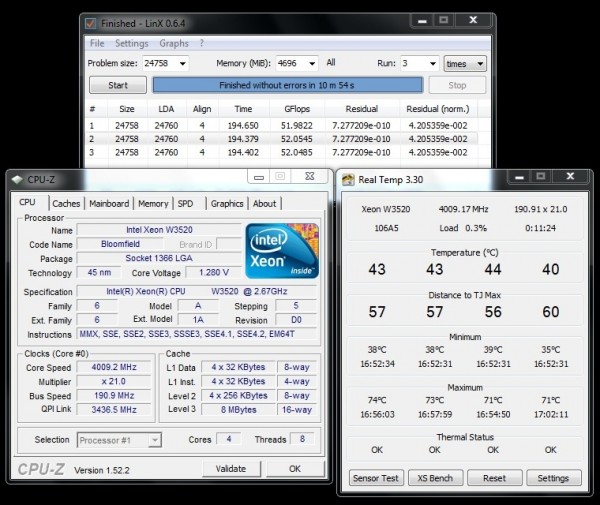
Task: Switch to the Caches tab
Action: (x=66, y=204)
